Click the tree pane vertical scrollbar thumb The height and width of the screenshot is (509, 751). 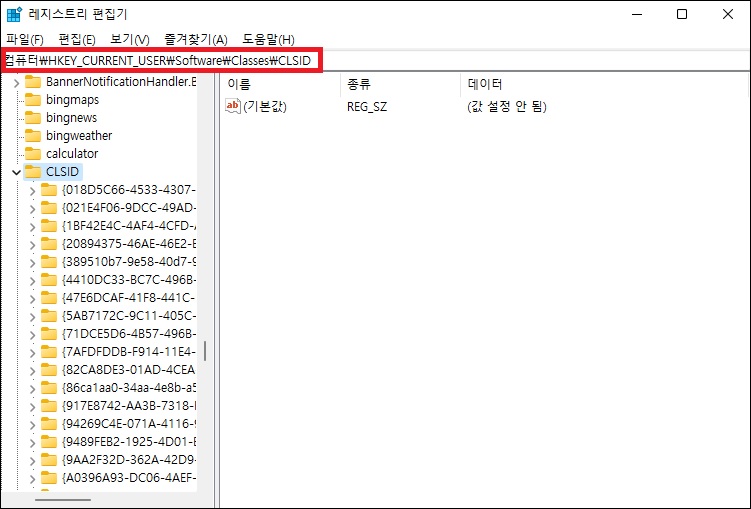tap(205, 351)
